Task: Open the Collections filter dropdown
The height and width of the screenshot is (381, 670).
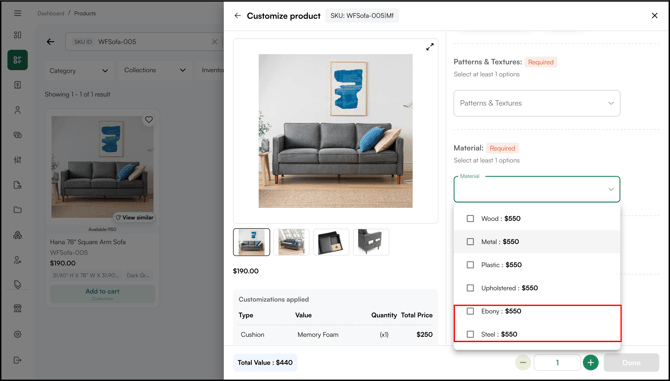Action: coord(155,70)
